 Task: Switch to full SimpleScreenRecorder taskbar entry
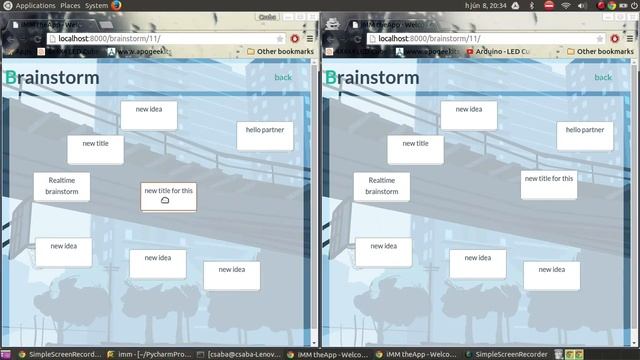point(507,354)
